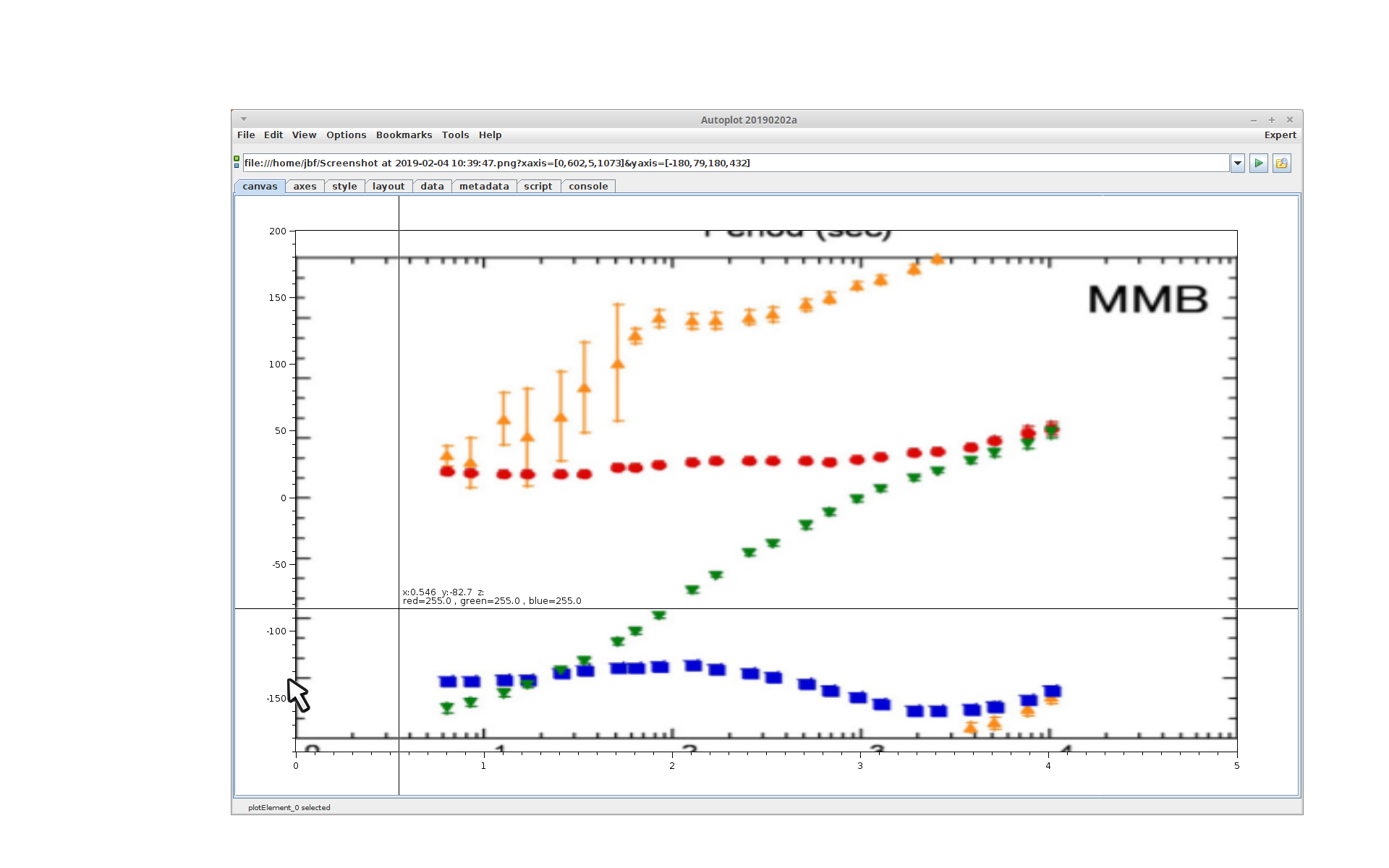Click the data source status indicator icon
This screenshot has height=868, width=1389.
[x=237, y=162]
